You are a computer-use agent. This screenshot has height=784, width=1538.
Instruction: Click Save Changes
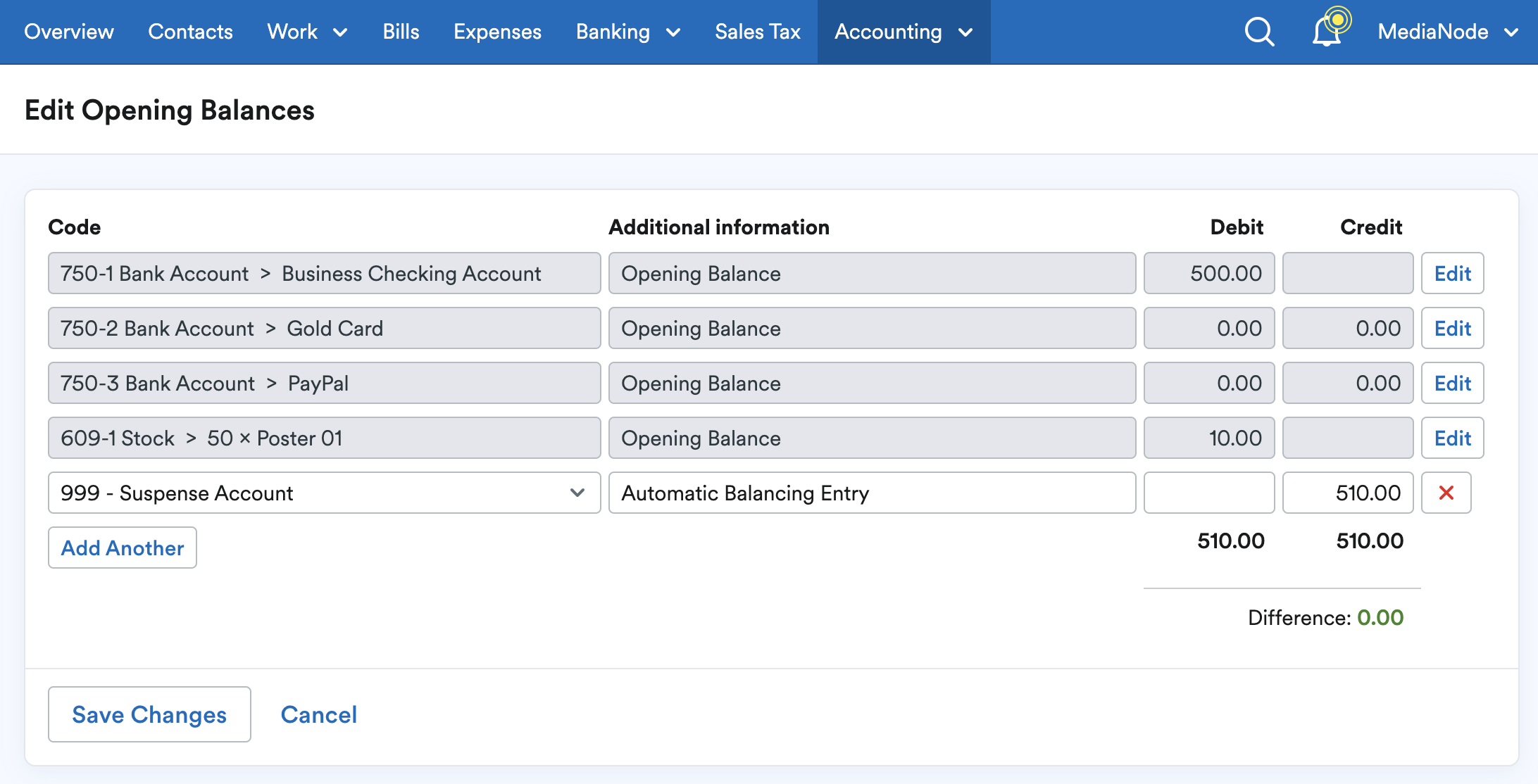149,714
